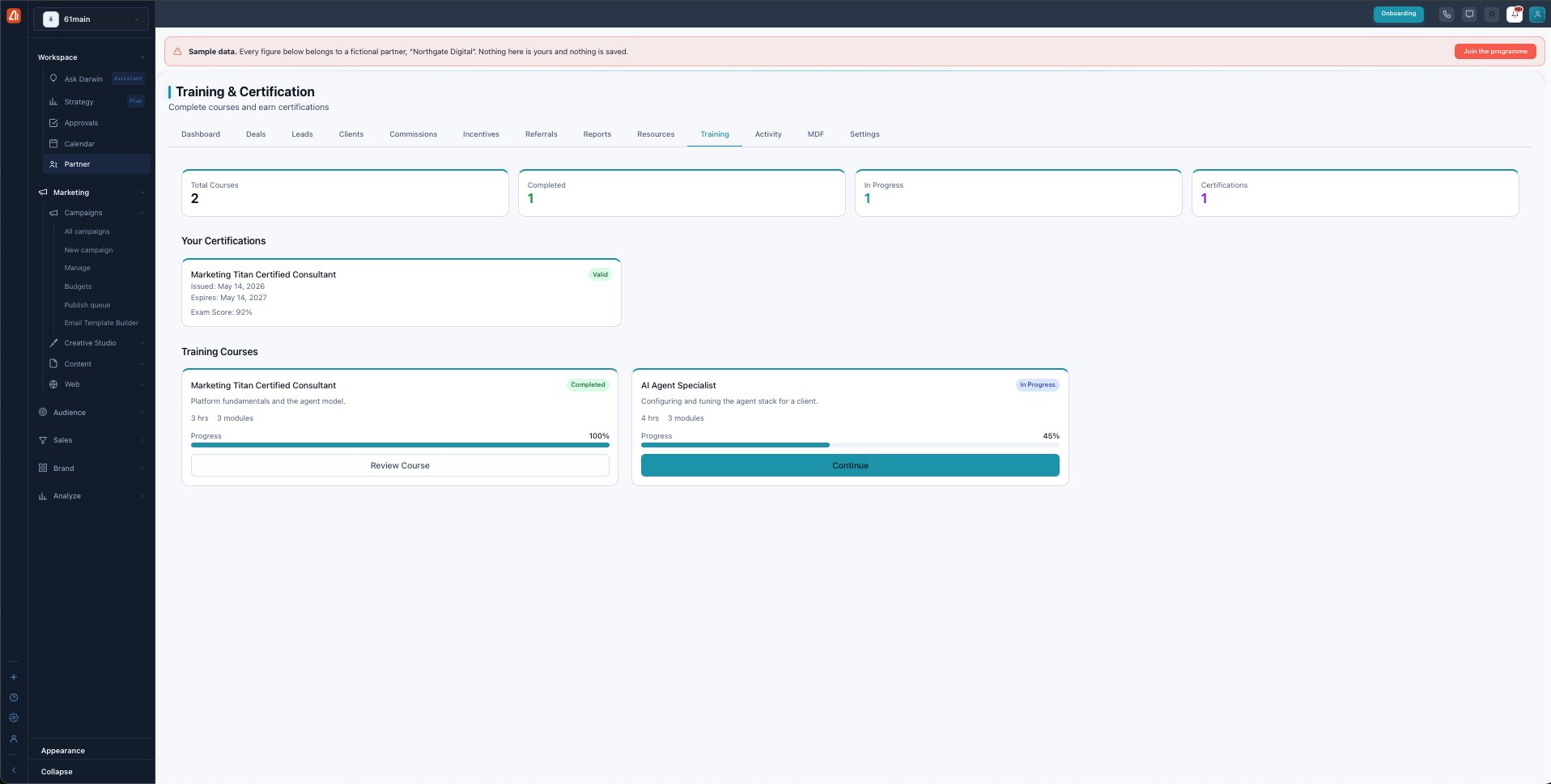Collapse the Marketing section
Screen dimensions: 1551x784
[142, 193]
